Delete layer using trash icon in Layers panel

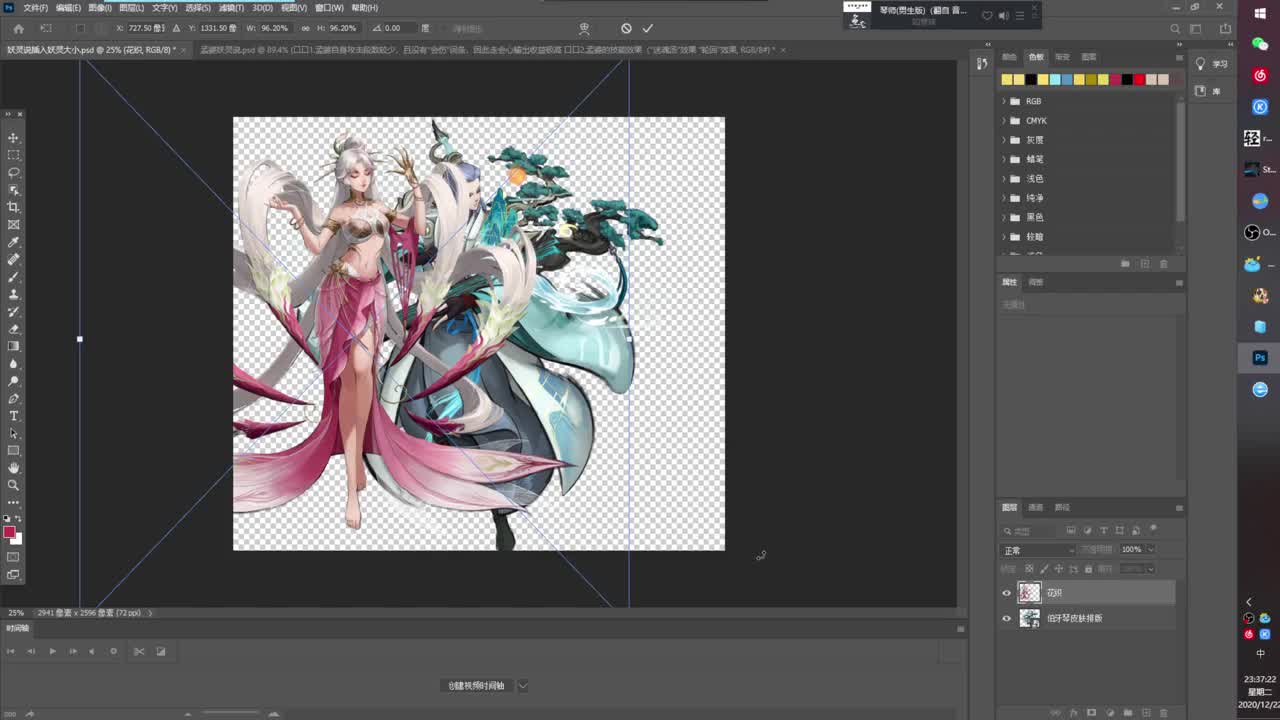1165,712
